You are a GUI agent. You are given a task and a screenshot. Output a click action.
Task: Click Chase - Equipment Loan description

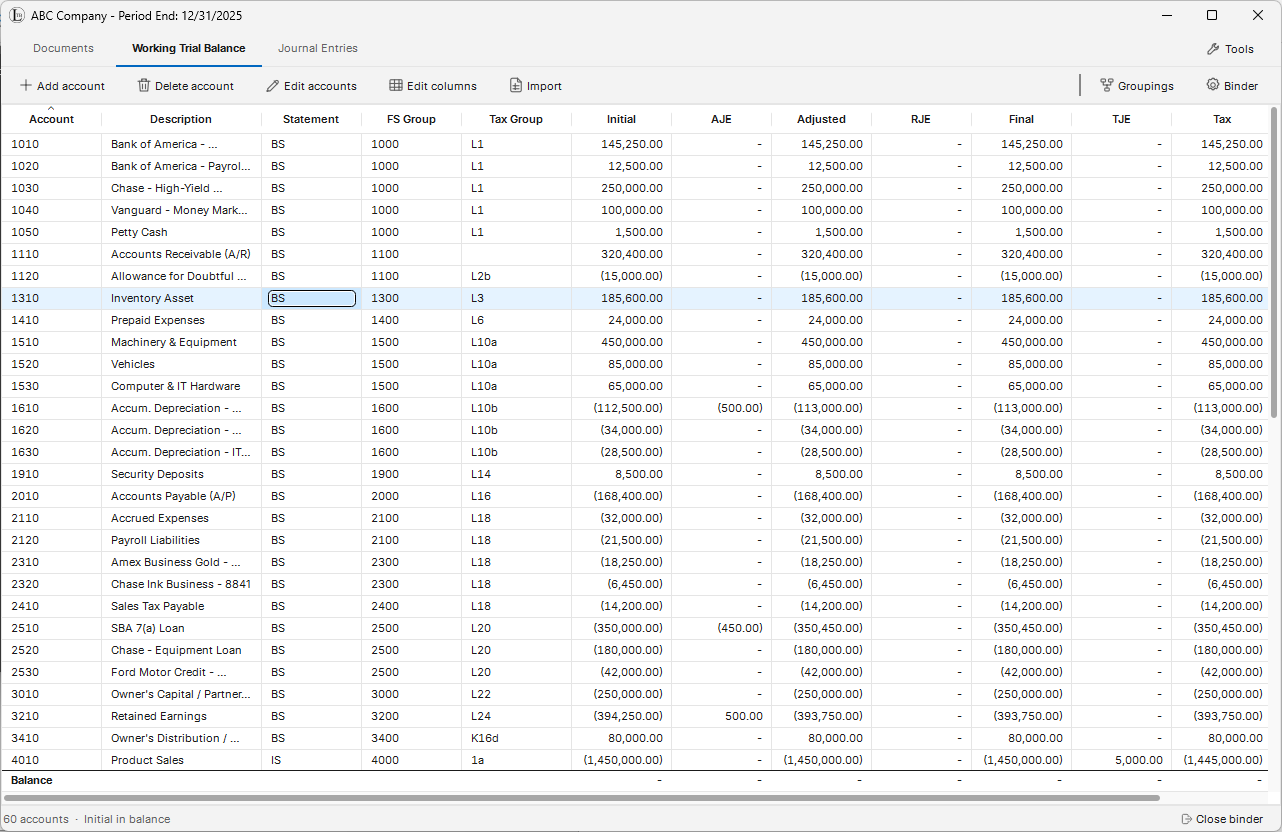(x=181, y=650)
